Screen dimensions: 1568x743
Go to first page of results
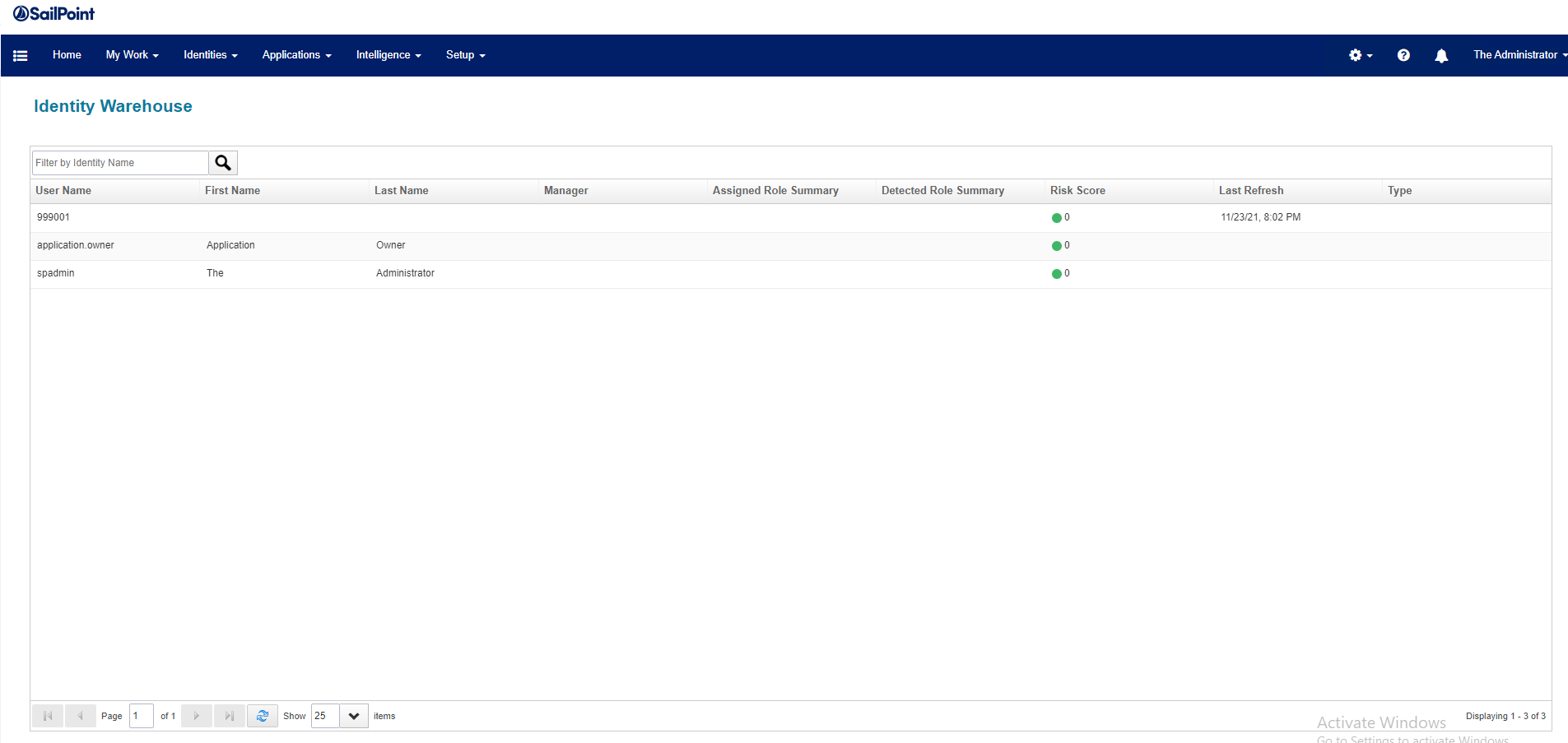click(x=48, y=716)
